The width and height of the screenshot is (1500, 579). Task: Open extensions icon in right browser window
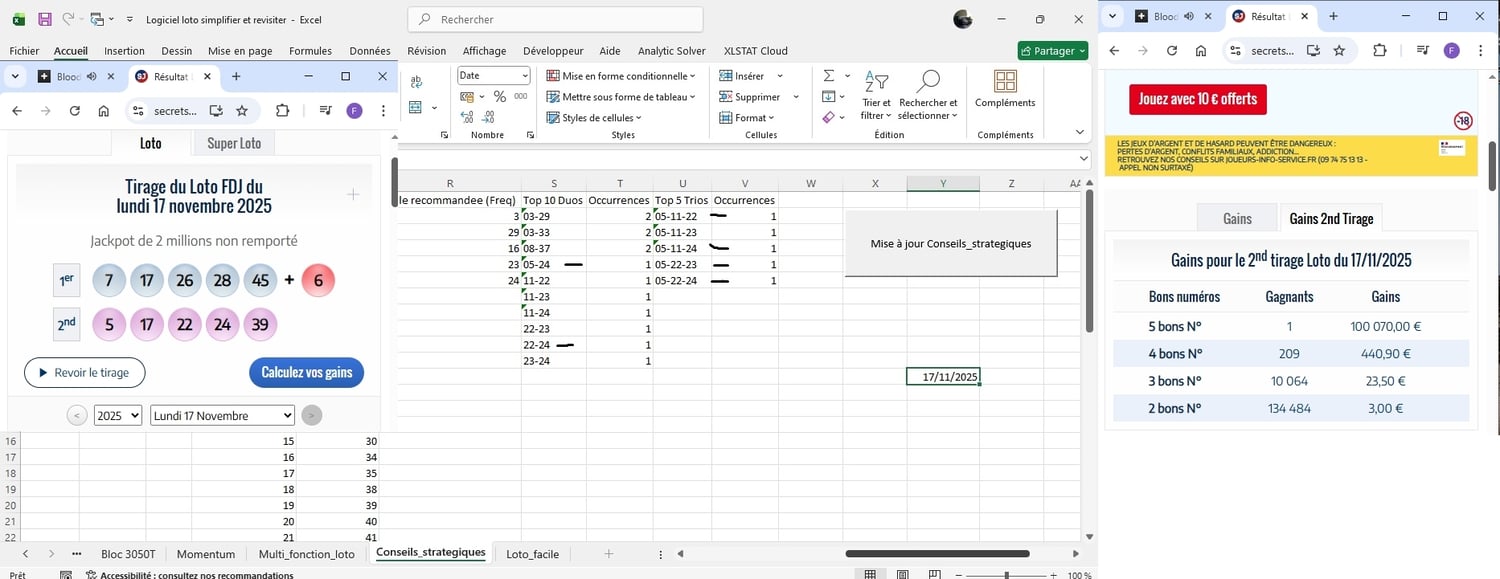[x=1380, y=51]
